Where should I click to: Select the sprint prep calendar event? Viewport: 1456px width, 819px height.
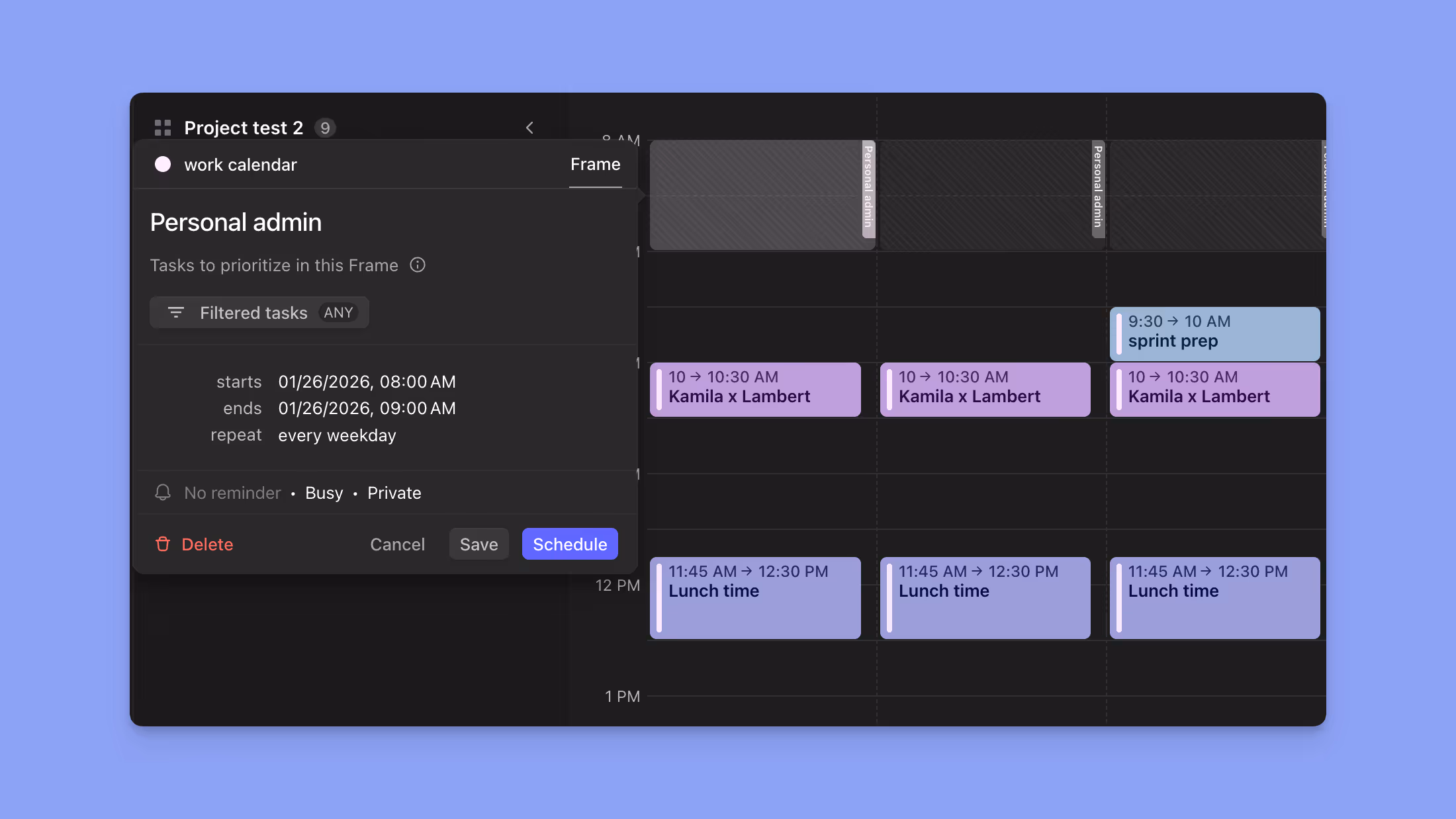coord(1214,333)
